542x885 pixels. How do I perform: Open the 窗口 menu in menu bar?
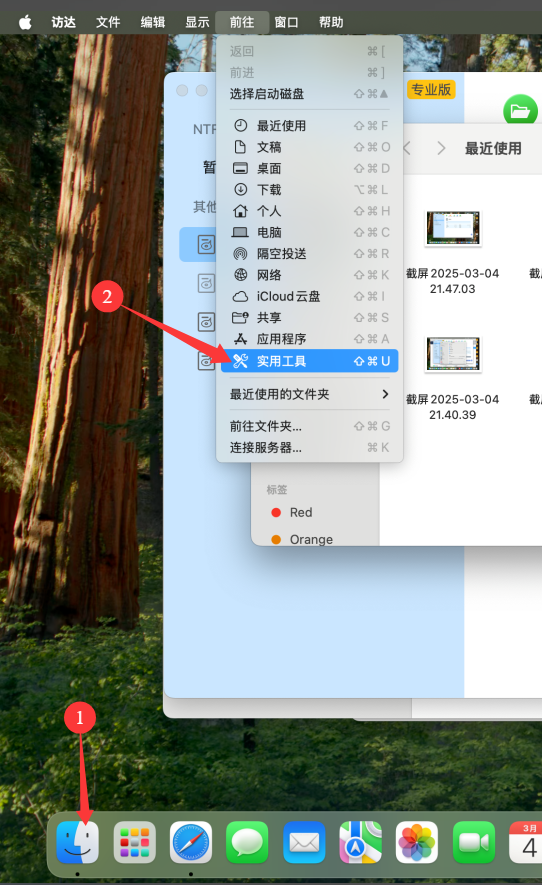(x=286, y=22)
